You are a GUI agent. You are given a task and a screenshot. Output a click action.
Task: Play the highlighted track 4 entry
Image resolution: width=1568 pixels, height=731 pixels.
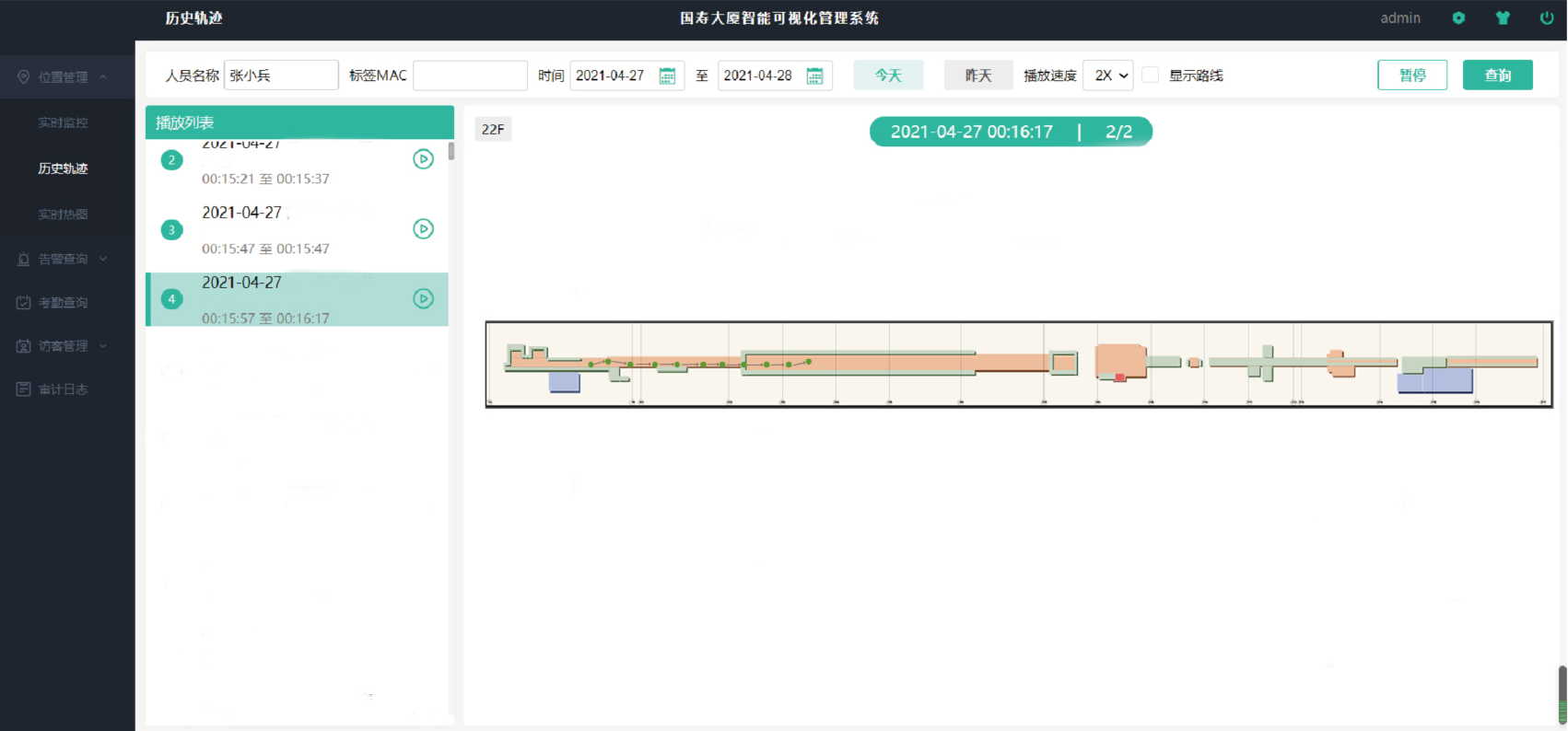(x=423, y=298)
